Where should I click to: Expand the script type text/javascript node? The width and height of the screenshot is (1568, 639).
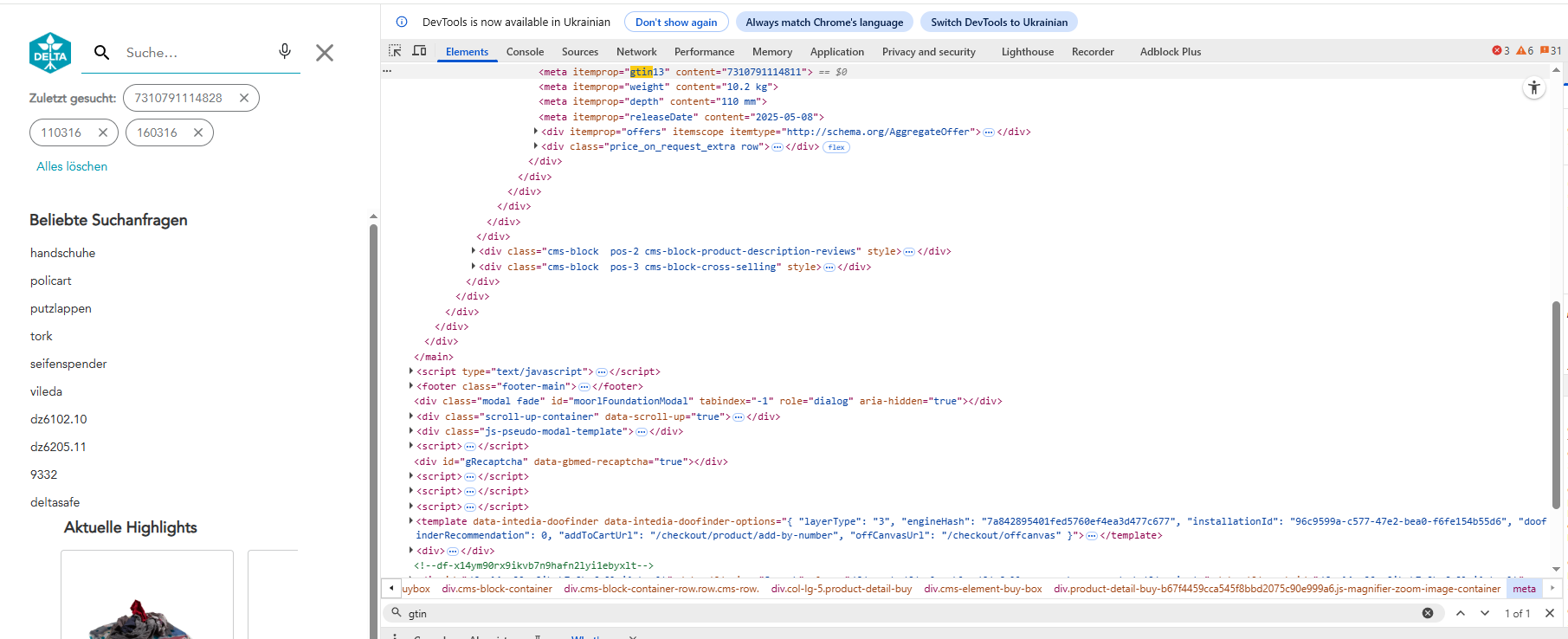click(411, 371)
